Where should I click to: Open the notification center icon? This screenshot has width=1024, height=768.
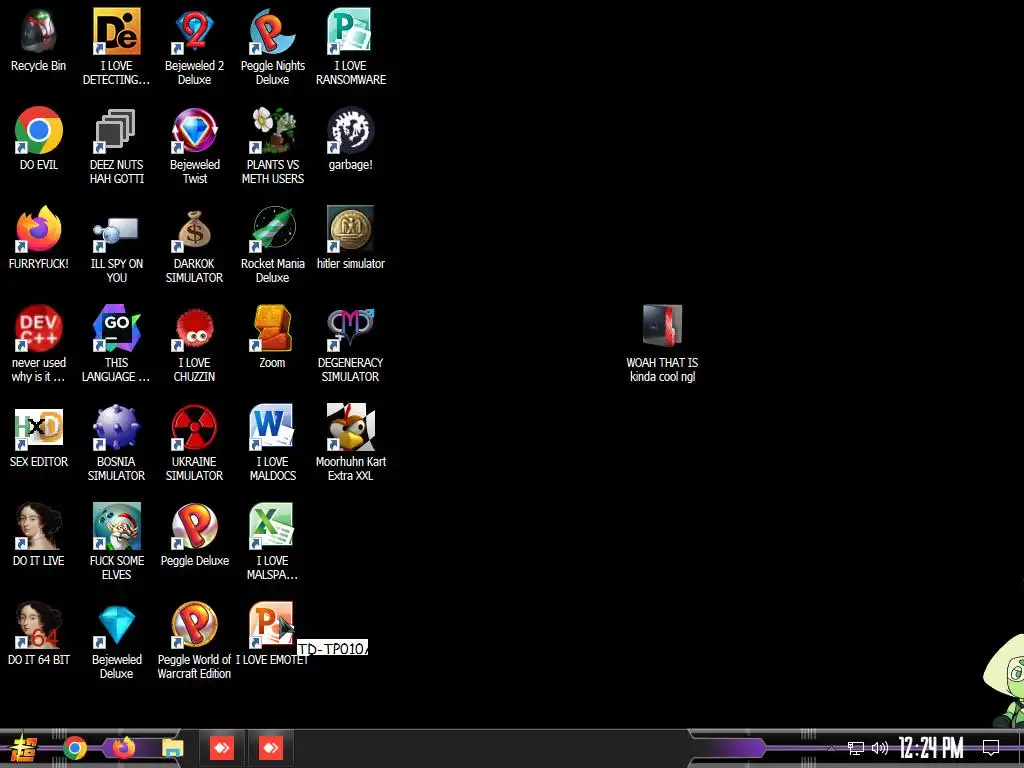point(991,748)
